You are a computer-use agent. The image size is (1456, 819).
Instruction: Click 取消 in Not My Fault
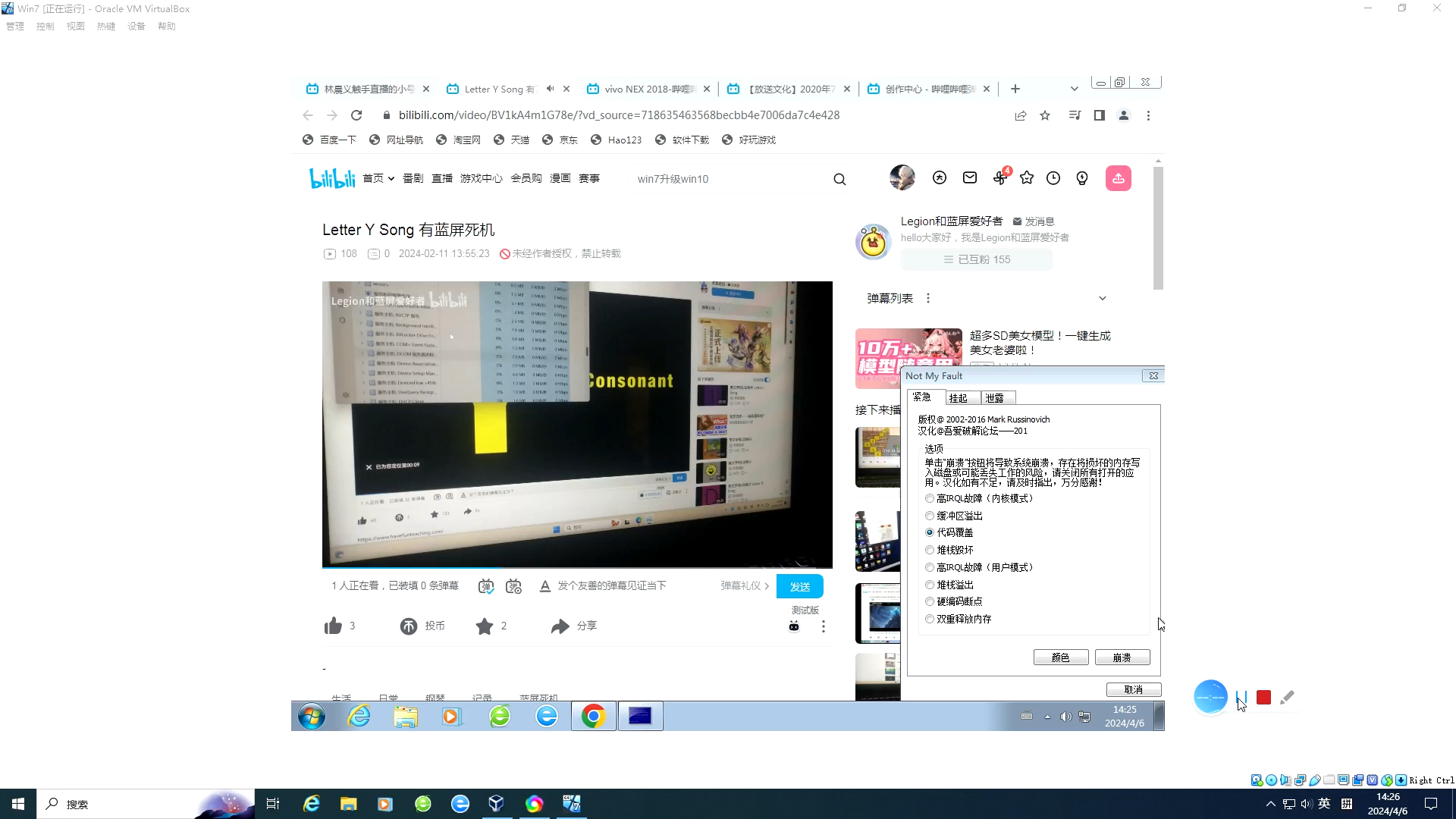[1133, 689]
